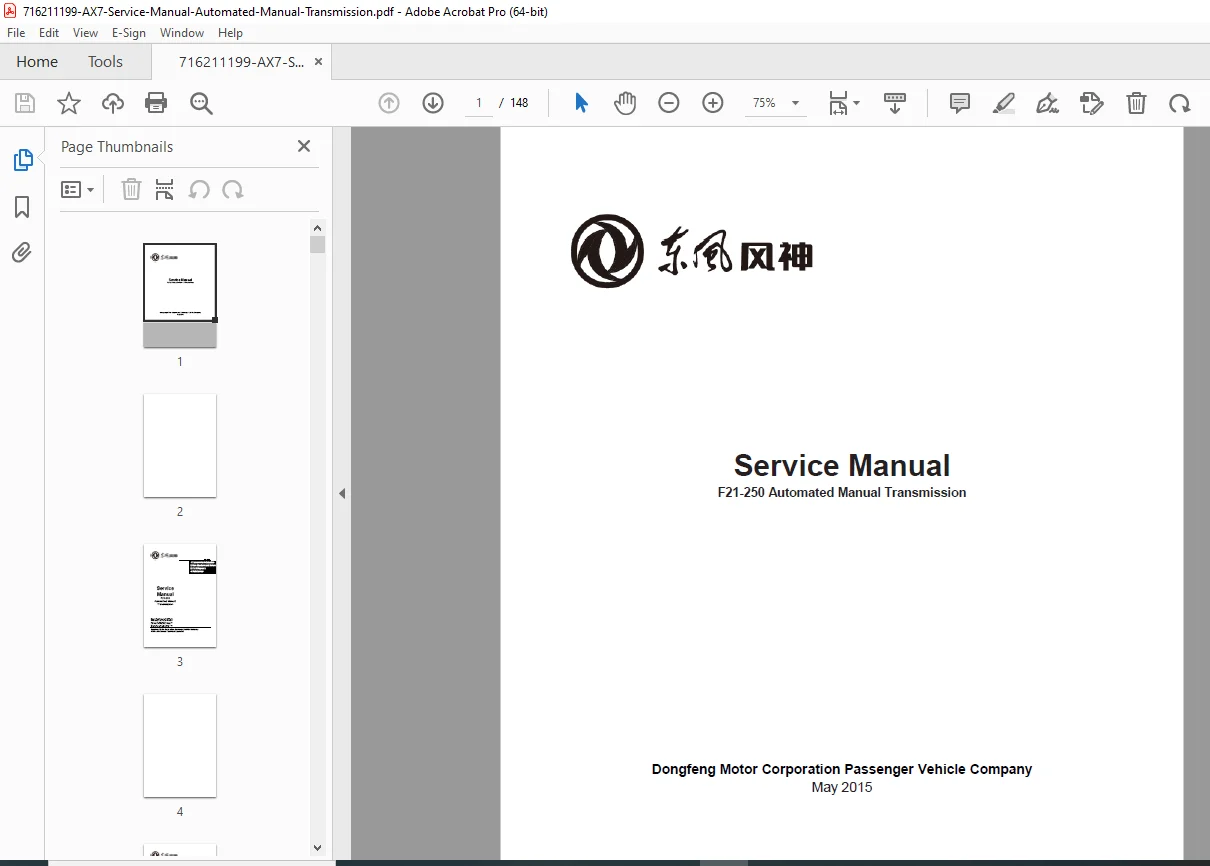The width and height of the screenshot is (1210, 866).
Task: Open the E-Sign menu
Action: coord(129,33)
